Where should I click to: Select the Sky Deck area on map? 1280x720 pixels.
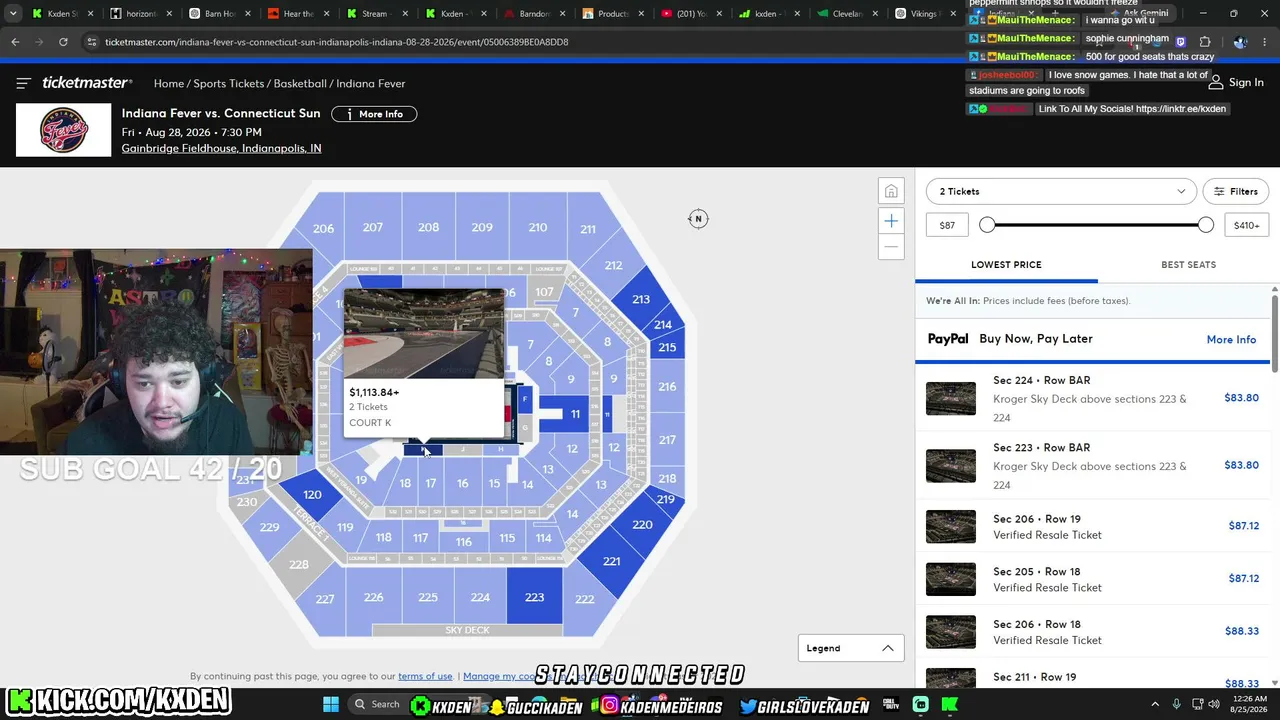point(467,630)
